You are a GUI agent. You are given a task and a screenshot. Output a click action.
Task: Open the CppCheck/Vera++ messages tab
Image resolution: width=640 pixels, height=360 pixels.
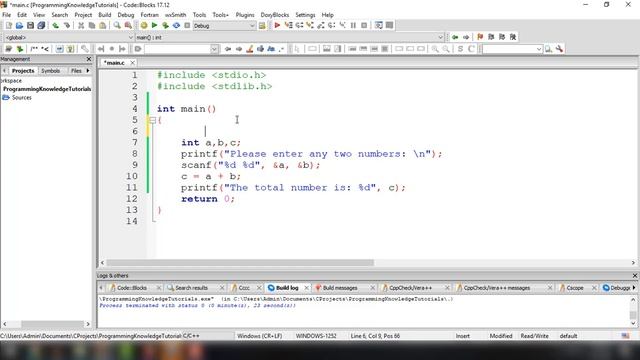tap(497, 288)
